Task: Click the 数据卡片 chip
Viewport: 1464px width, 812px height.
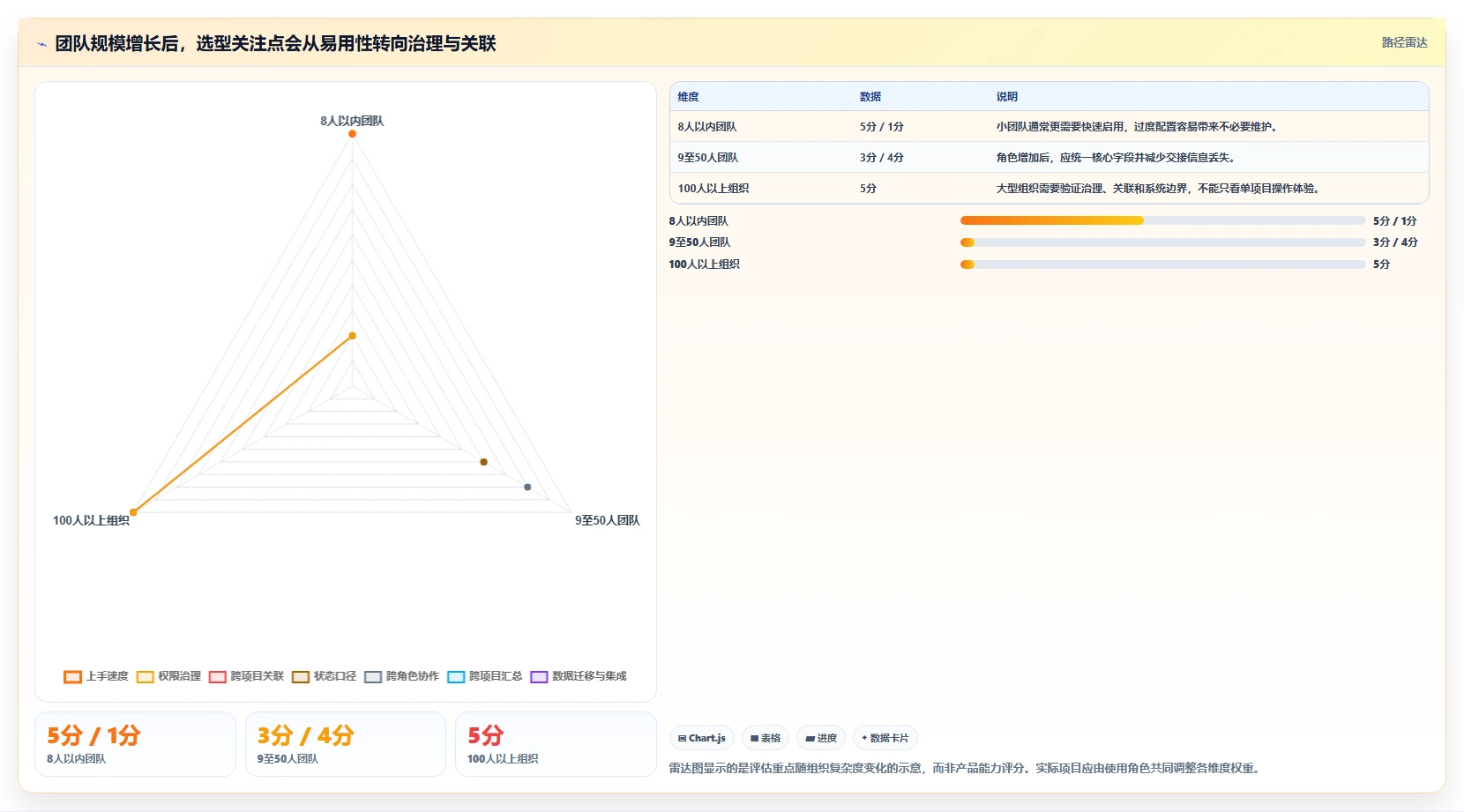Action: pyautogui.click(x=885, y=738)
